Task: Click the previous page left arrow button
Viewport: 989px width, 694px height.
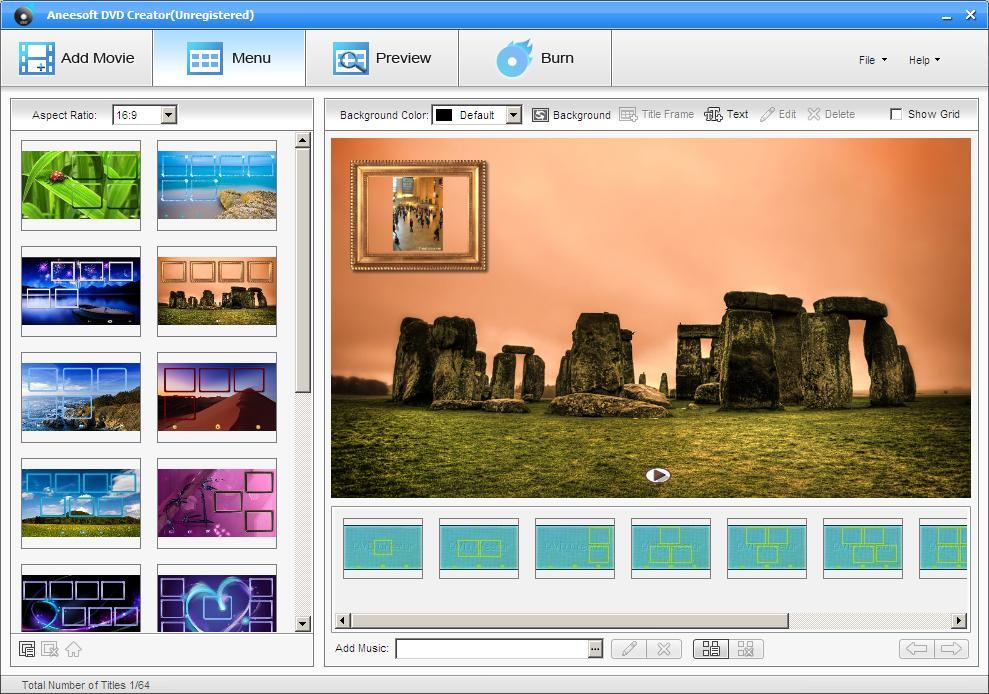Action: click(916, 649)
